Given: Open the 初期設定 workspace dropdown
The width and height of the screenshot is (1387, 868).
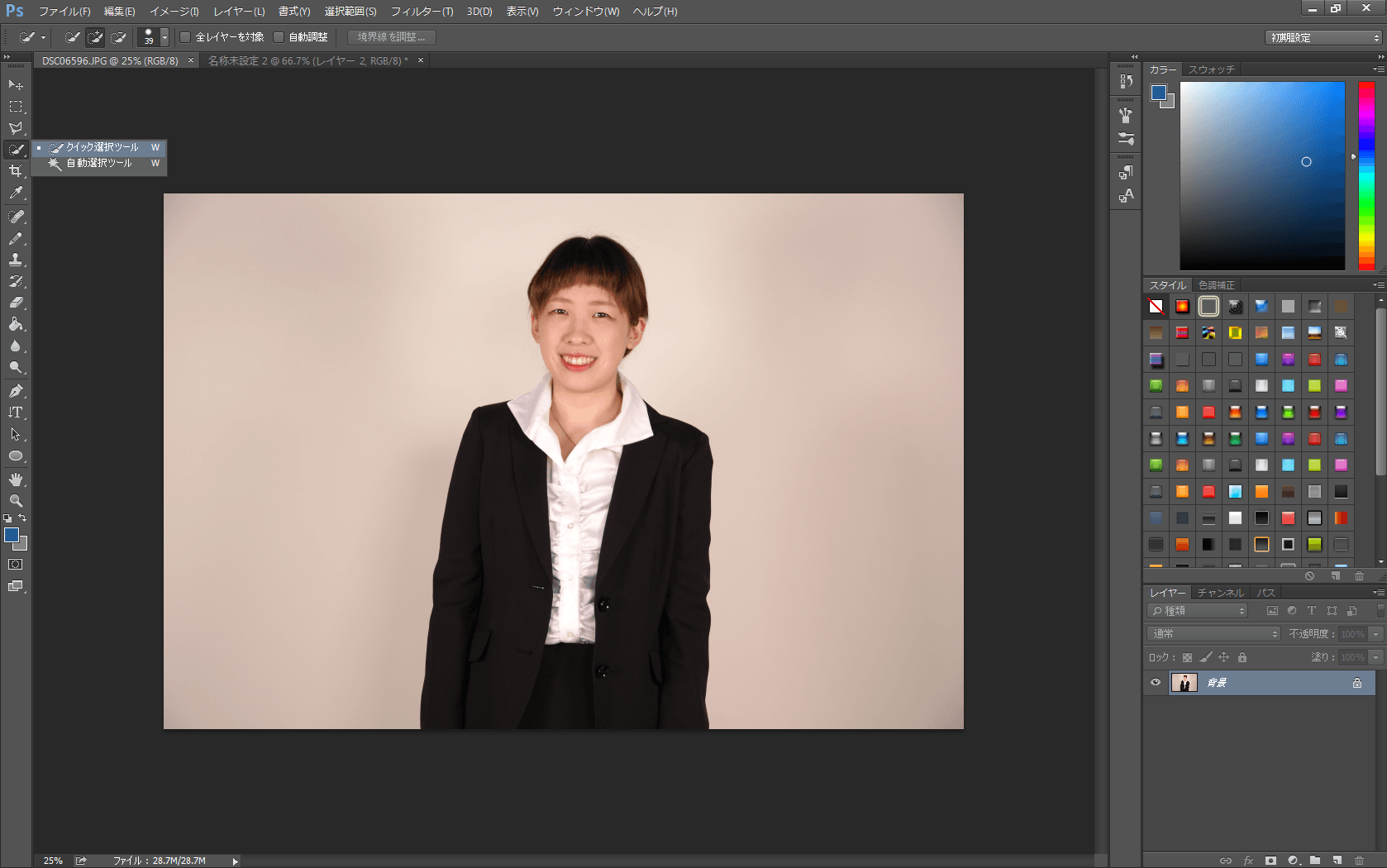Looking at the screenshot, I should point(1323,38).
